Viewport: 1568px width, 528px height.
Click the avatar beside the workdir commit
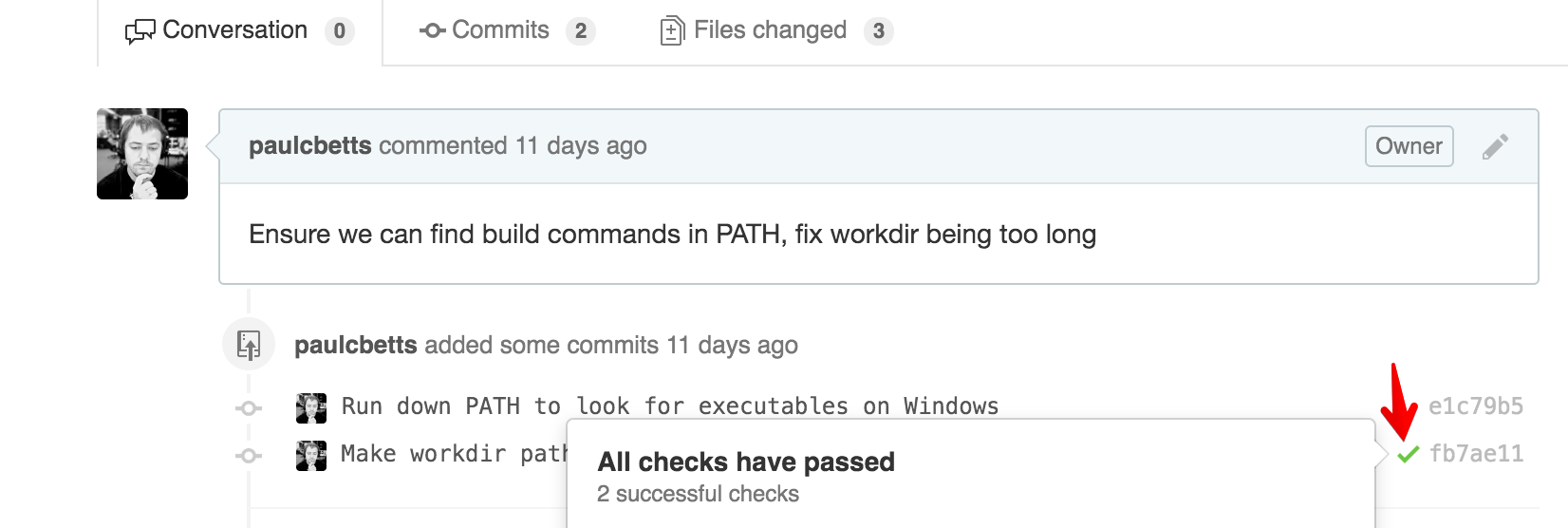311,456
